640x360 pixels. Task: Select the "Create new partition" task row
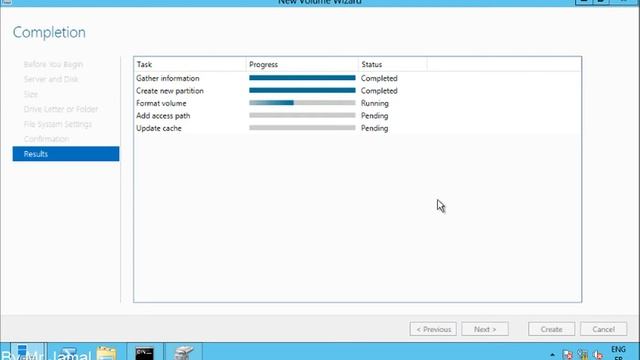pyautogui.click(x=357, y=91)
